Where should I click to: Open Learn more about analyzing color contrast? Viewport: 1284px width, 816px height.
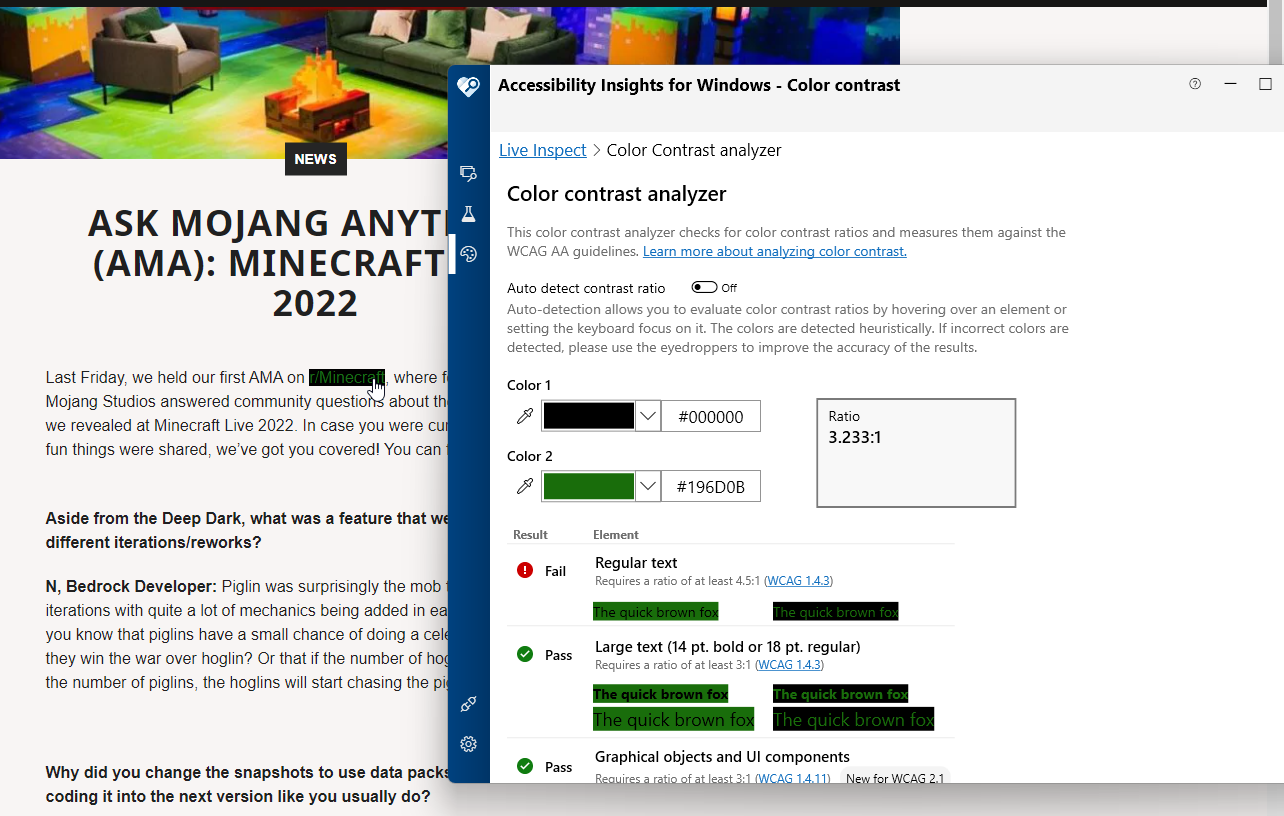(x=775, y=252)
